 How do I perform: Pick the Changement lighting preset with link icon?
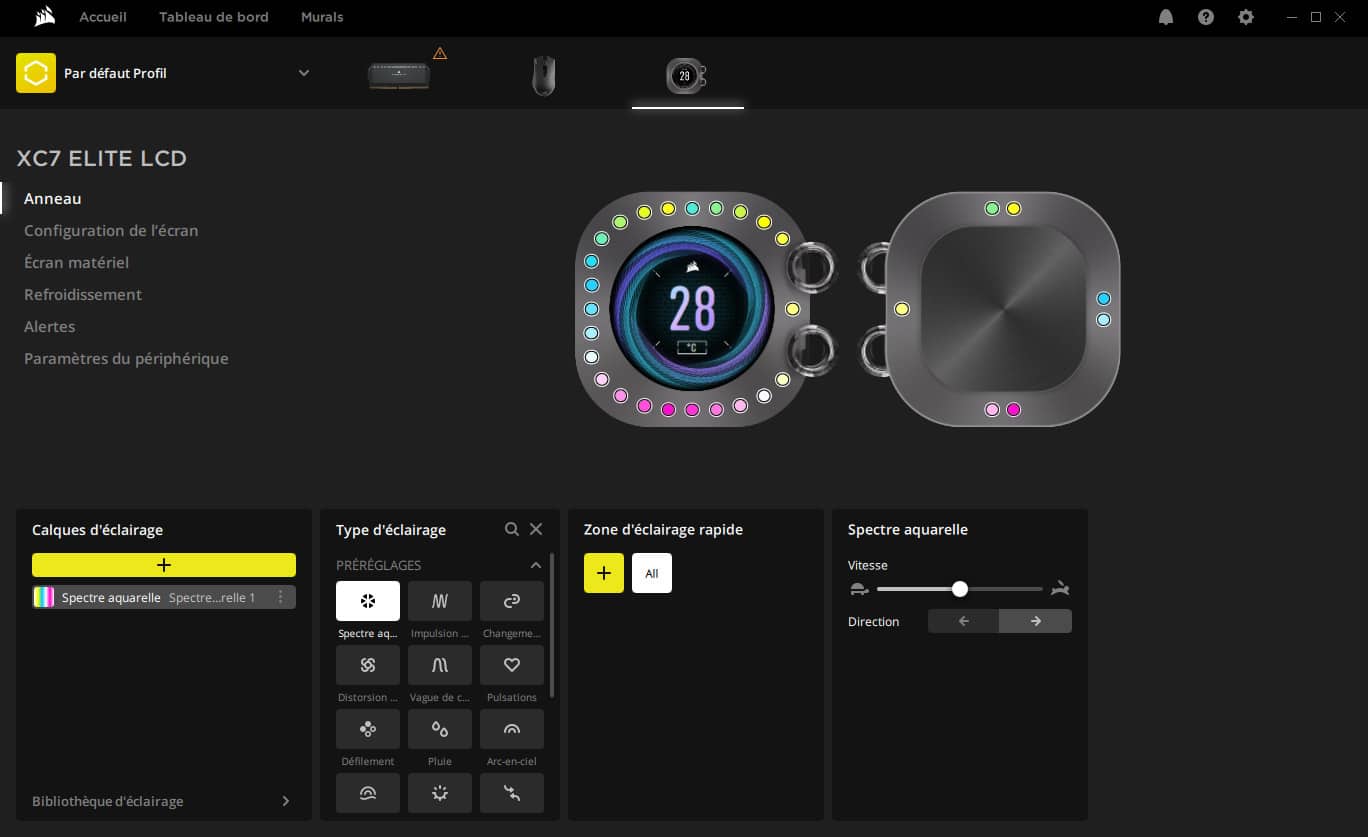click(512, 601)
